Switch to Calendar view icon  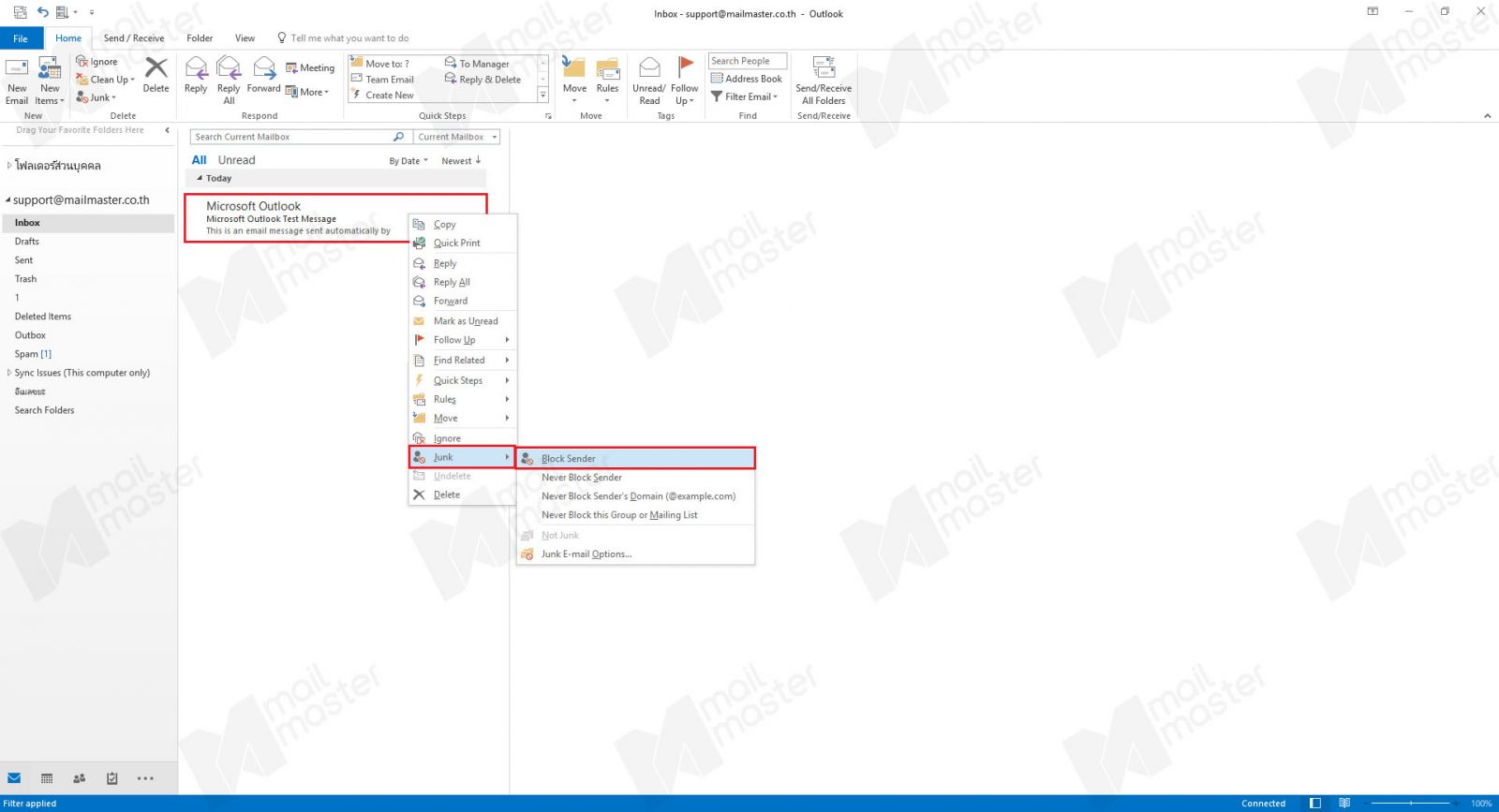click(47, 778)
